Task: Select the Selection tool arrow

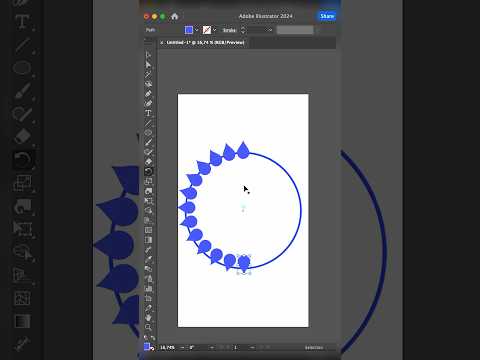Action: pyautogui.click(x=148, y=55)
